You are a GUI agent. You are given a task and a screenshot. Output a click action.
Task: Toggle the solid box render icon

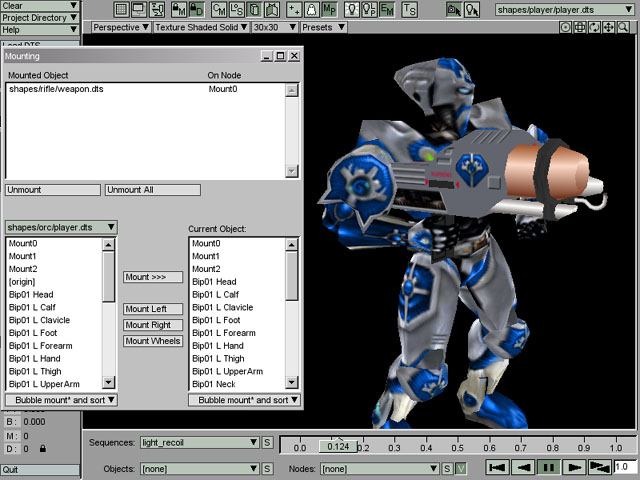pos(254,10)
